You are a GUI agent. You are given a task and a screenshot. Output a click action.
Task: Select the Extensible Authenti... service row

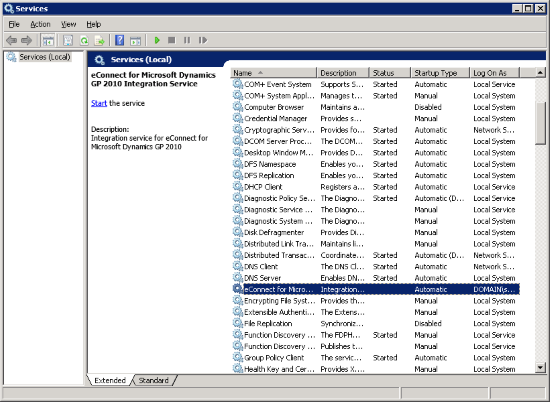click(376, 312)
